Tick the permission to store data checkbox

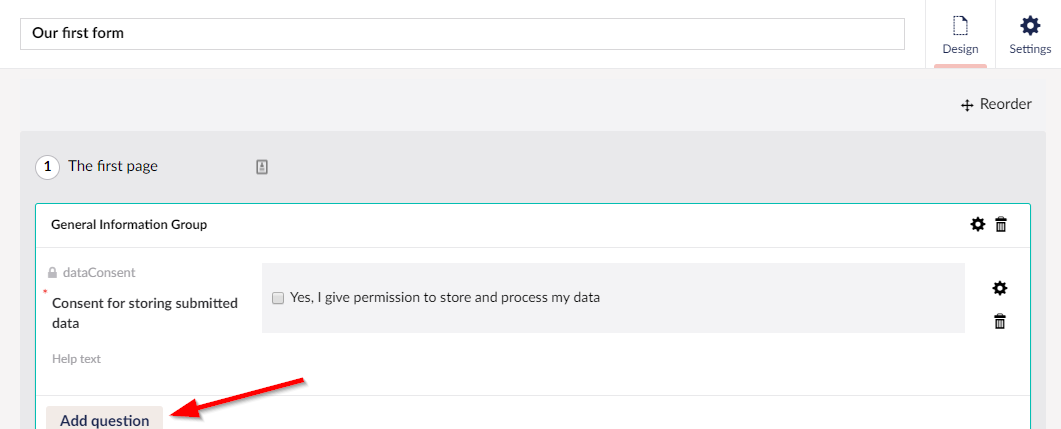278,298
